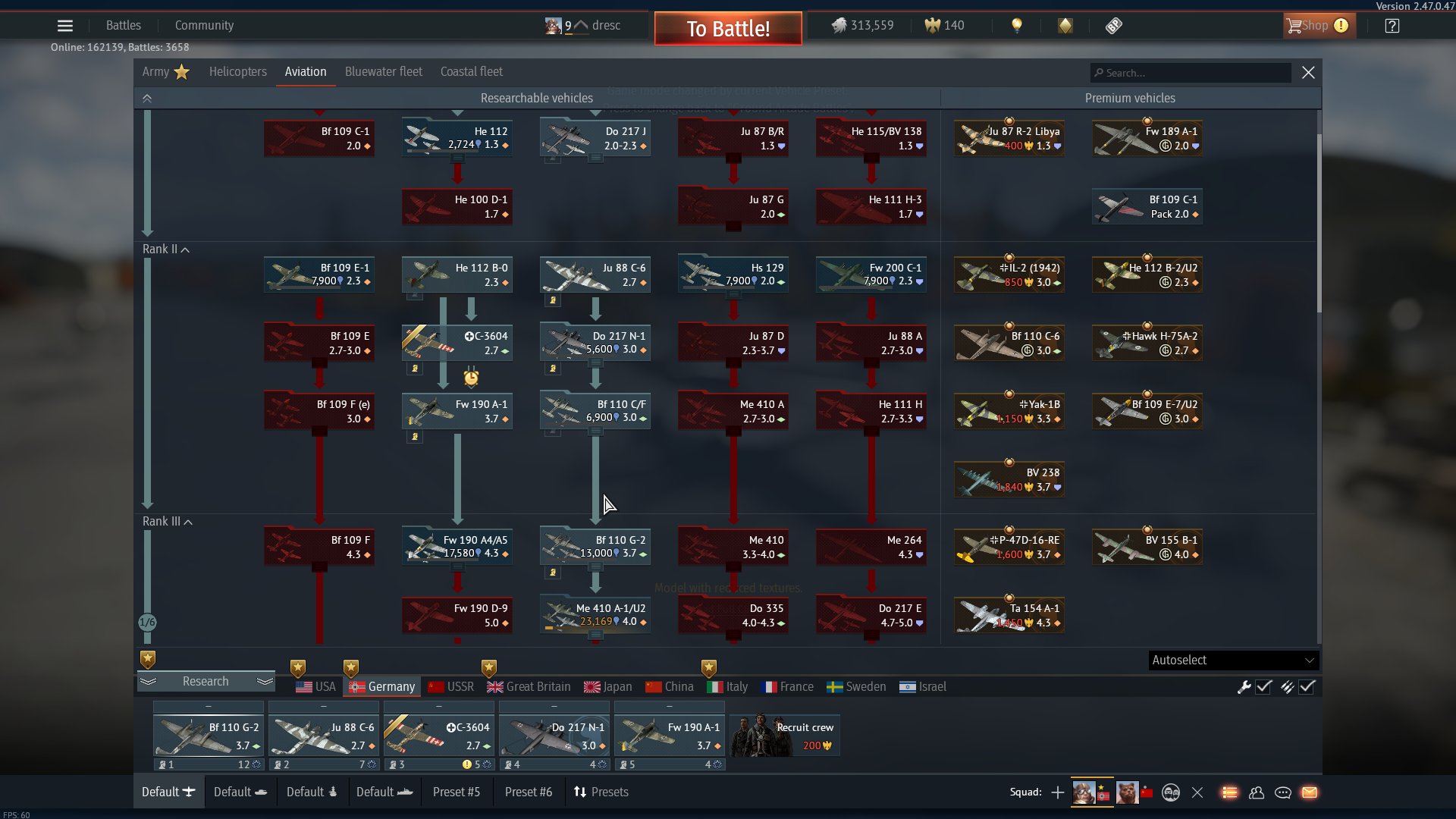Viewport: 1456px width, 819px height.
Task: Select the Bf 110 G-2 tree card
Action: 595,547
